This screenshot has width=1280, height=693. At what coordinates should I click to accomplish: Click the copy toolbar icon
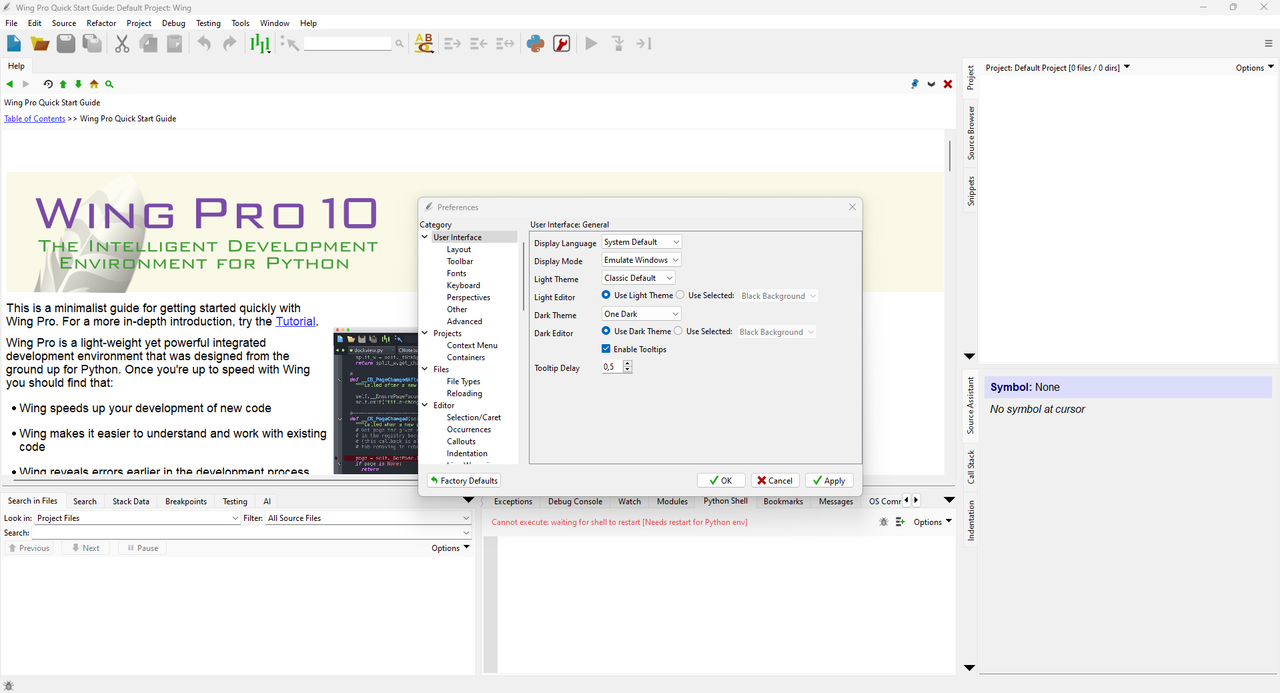click(148, 43)
